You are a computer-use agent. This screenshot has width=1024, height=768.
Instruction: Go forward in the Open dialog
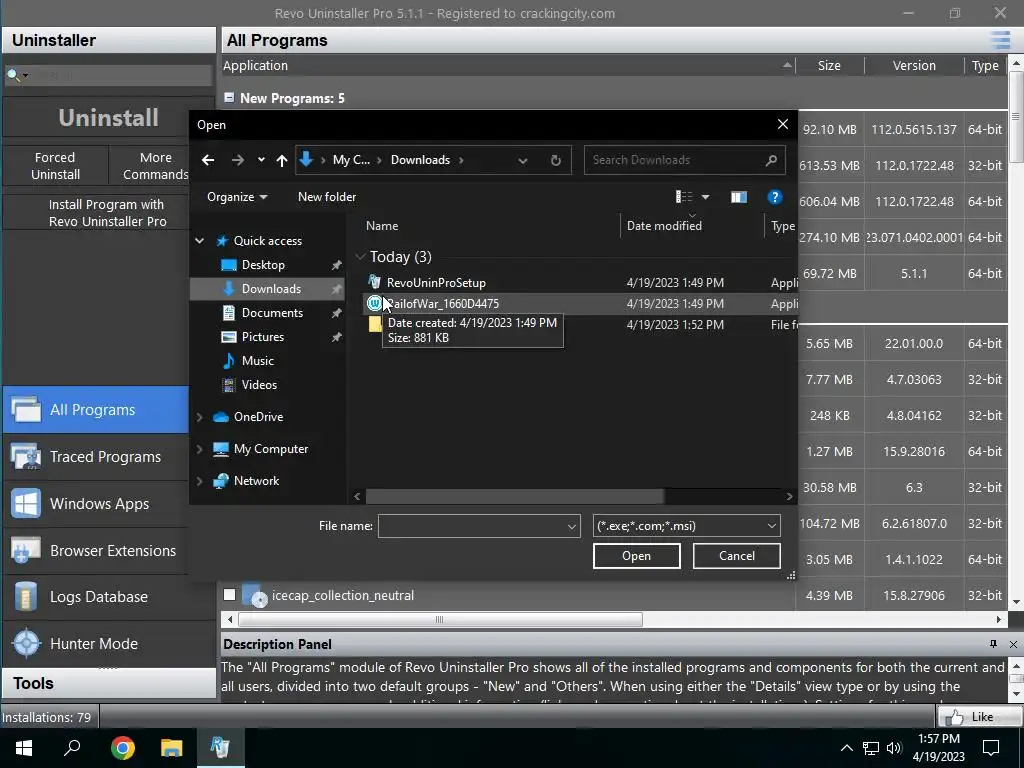click(x=238, y=160)
